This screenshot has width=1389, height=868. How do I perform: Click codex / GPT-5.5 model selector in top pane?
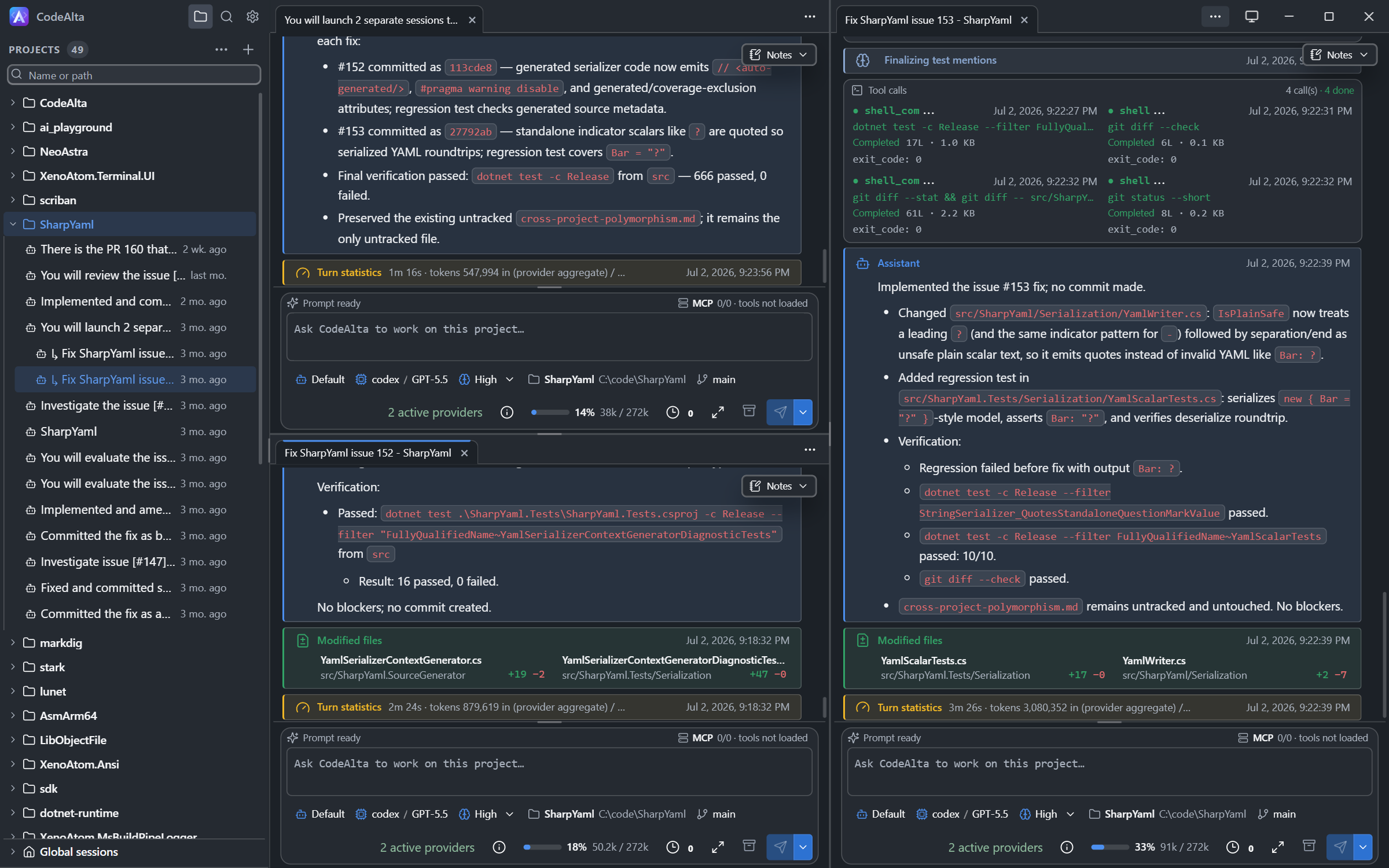click(402, 380)
